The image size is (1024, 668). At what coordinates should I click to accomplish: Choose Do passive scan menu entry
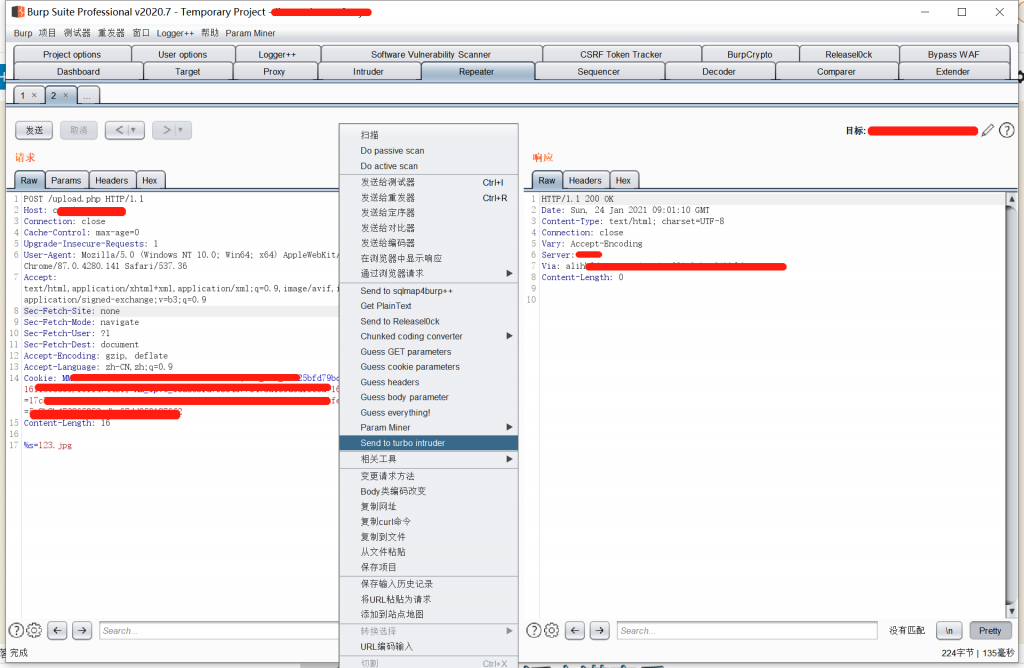tap(429, 150)
